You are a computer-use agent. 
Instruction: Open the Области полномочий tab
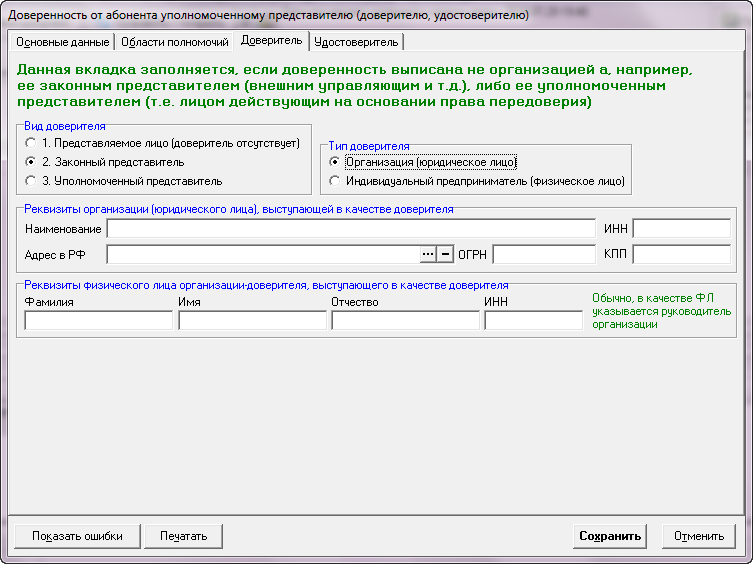point(174,42)
